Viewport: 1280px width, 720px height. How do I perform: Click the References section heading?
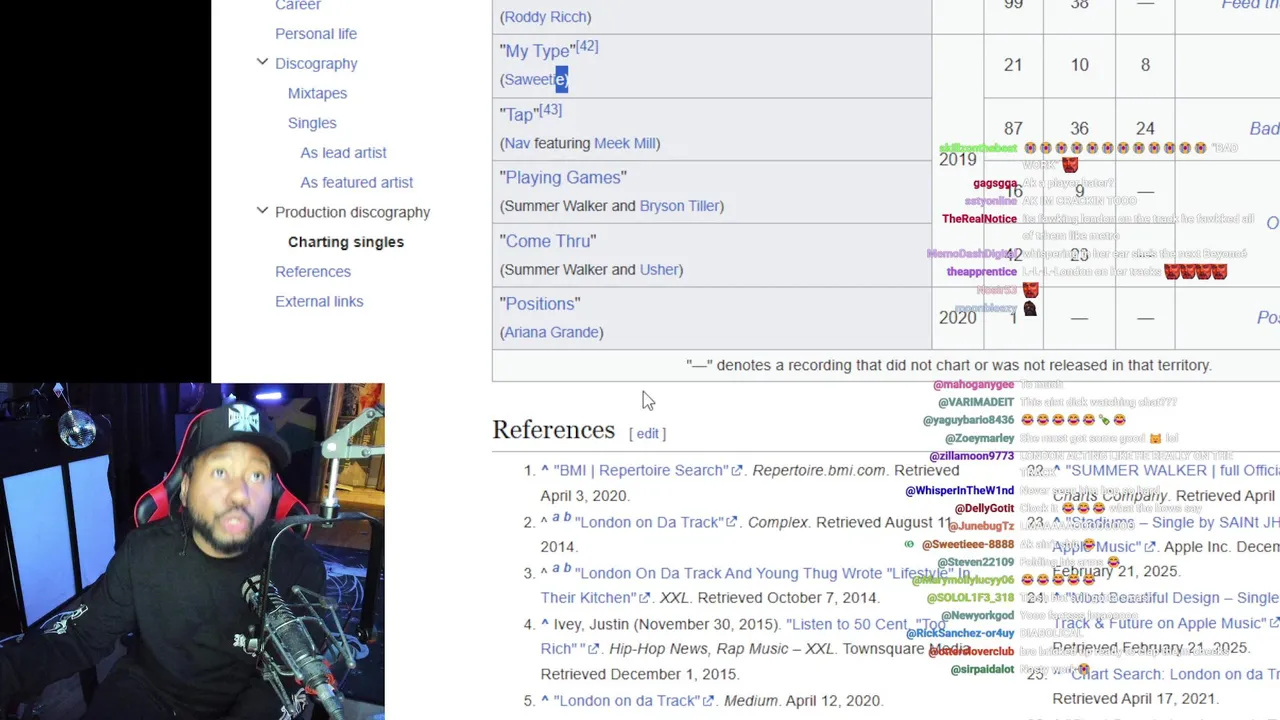pyautogui.click(x=553, y=430)
